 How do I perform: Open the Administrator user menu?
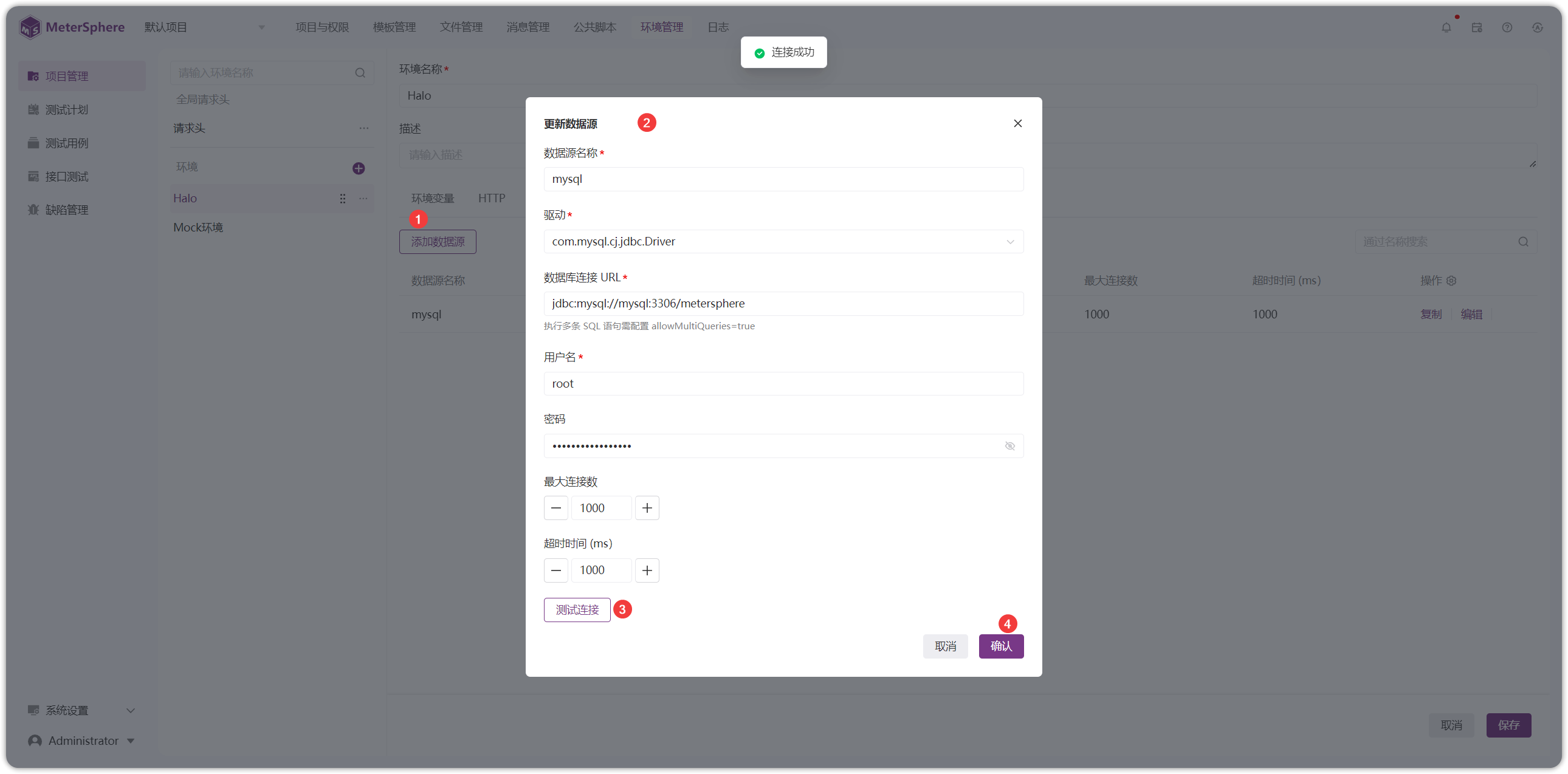[x=81, y=741]
